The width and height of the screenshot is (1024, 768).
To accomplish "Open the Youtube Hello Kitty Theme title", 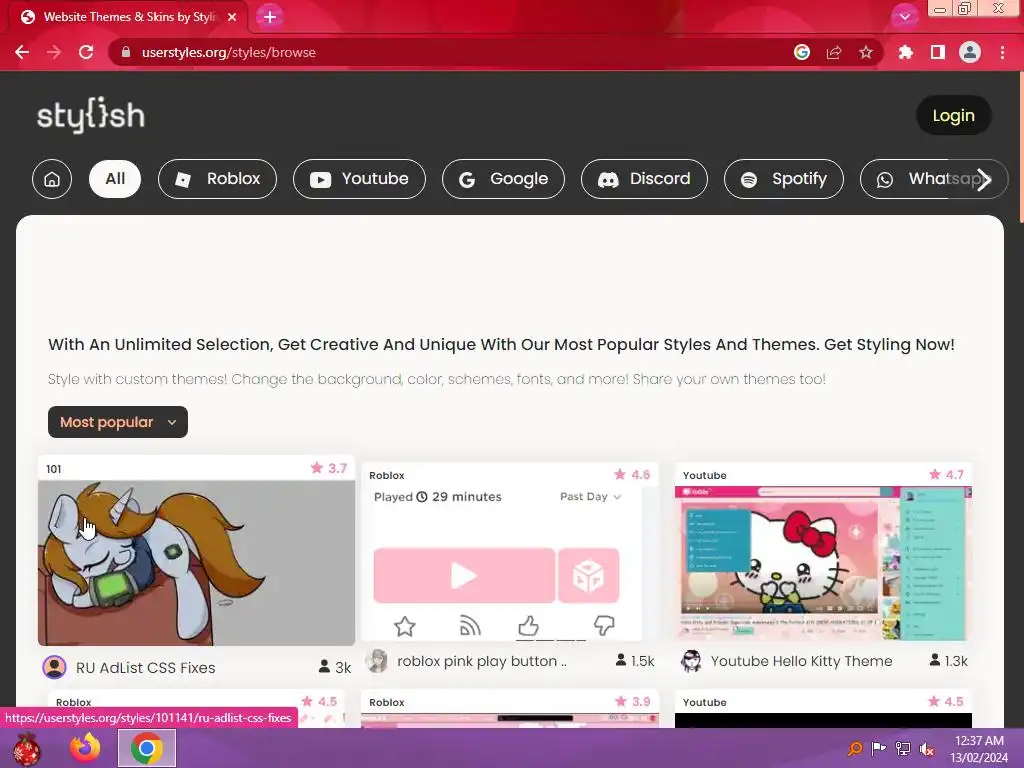I will (x=801, y=661).
